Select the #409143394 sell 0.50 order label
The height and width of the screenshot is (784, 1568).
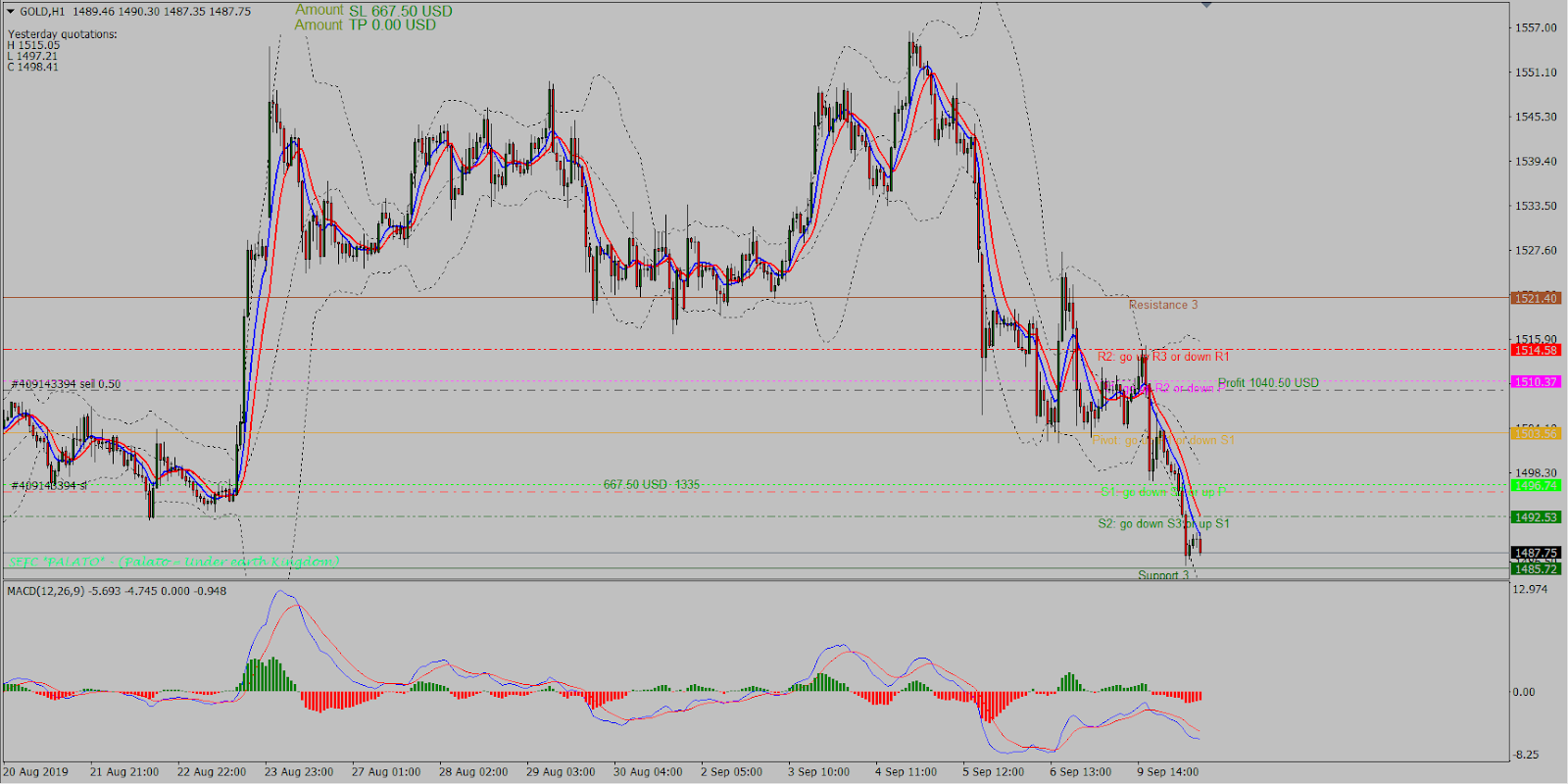click(67, 384)
